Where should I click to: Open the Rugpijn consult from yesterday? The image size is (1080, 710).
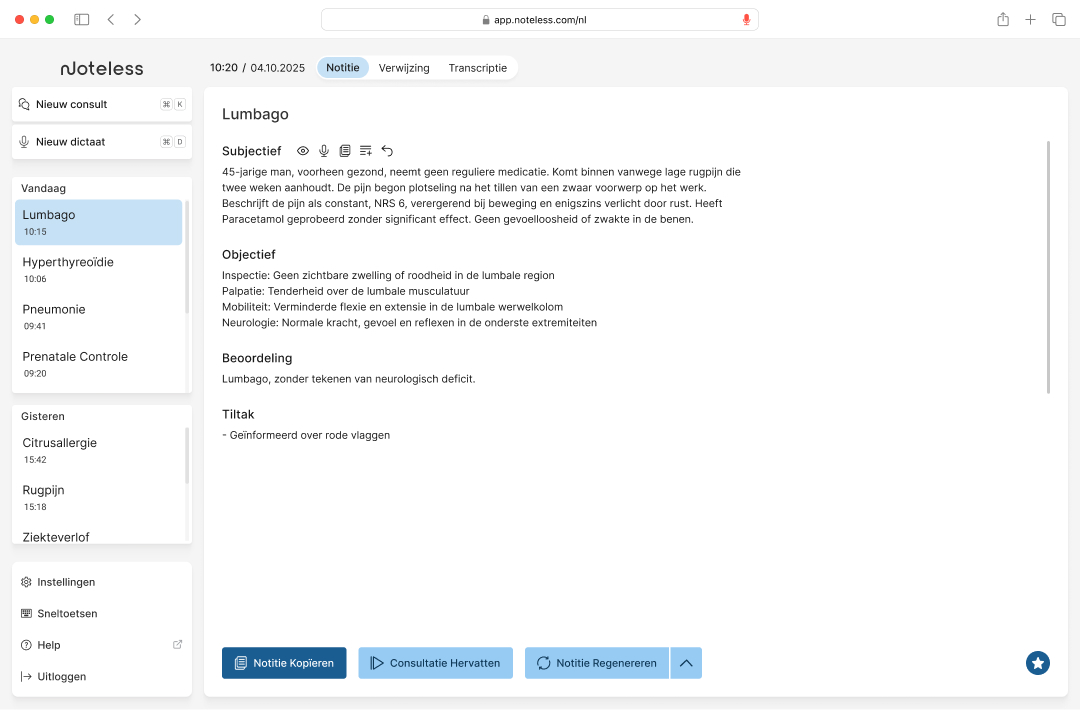pos(98,498)
